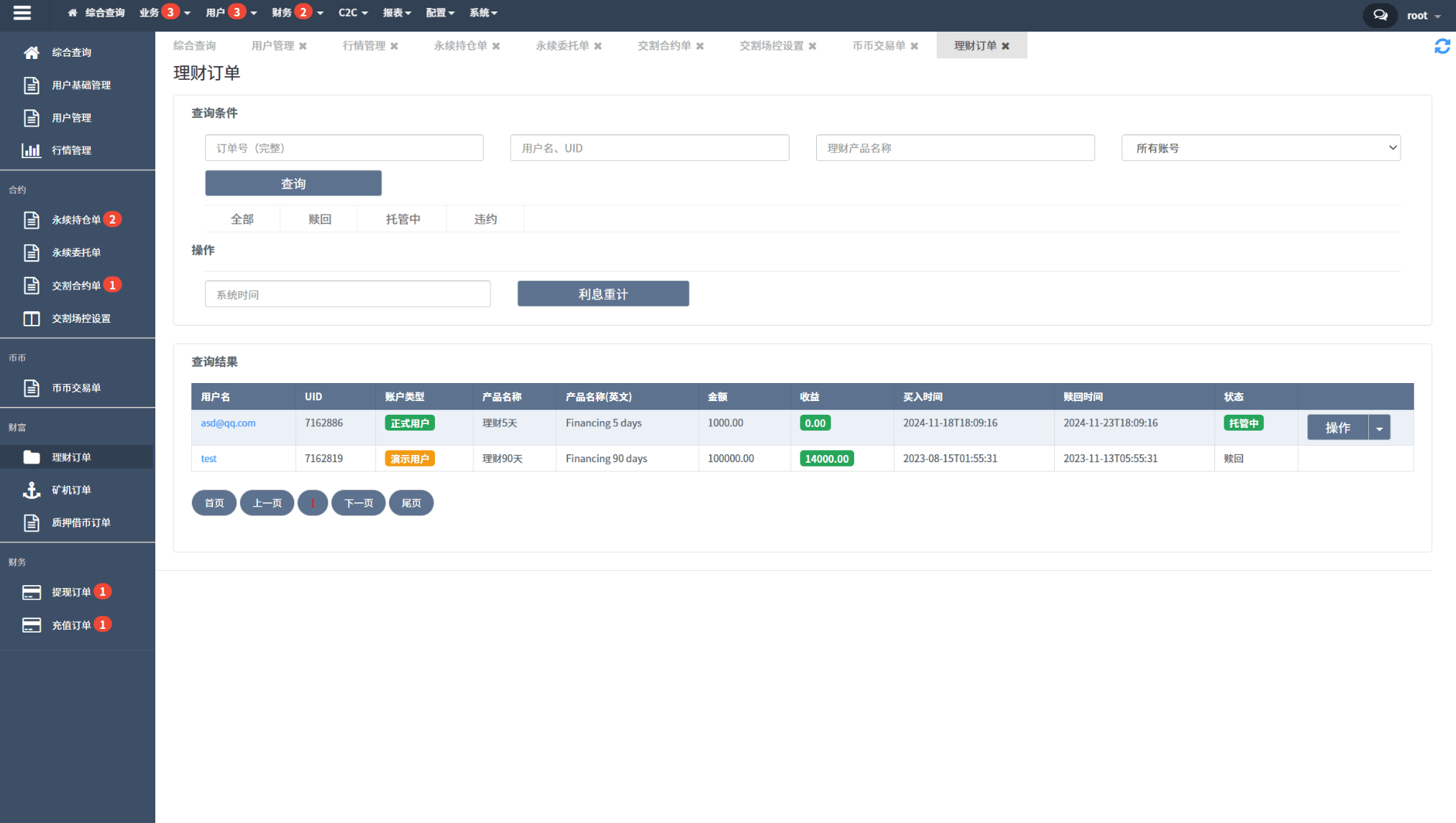Click the 交割合约单 document icon

click(32, 286)
